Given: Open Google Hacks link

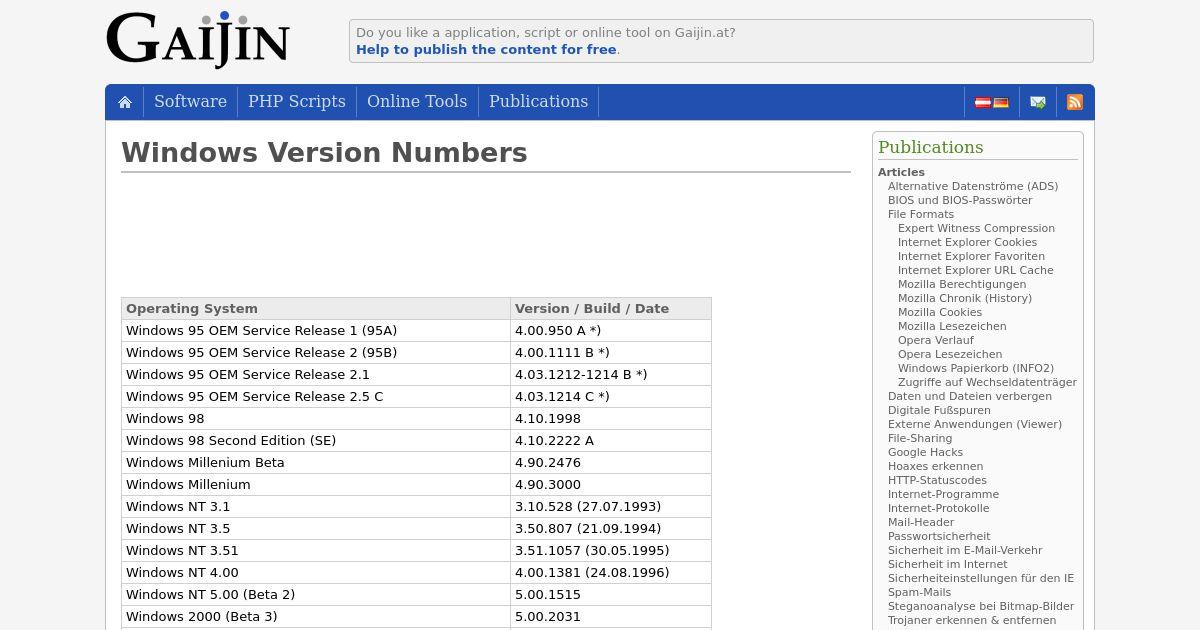Looking at the screenshot, I should click(925, 452).
